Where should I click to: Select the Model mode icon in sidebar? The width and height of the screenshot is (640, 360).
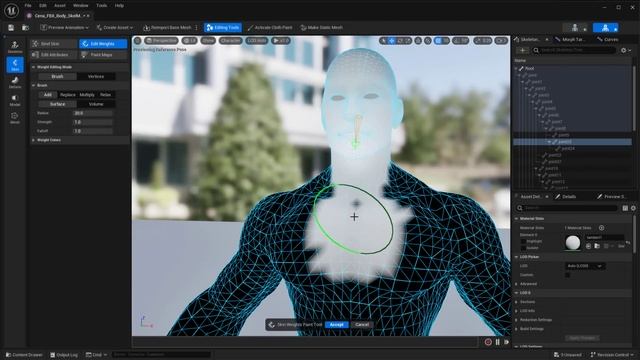[15, 100]
